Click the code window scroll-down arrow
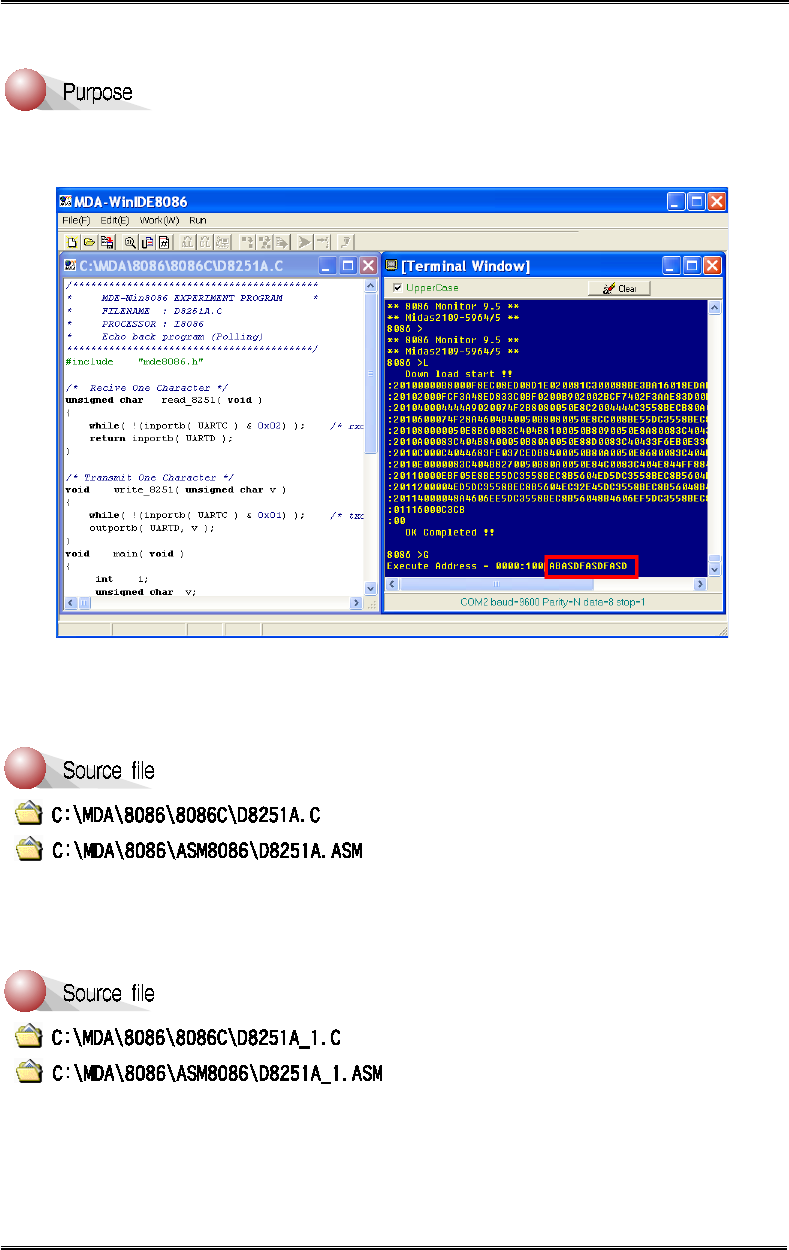789x1250 pixels. tap(371, 589)
